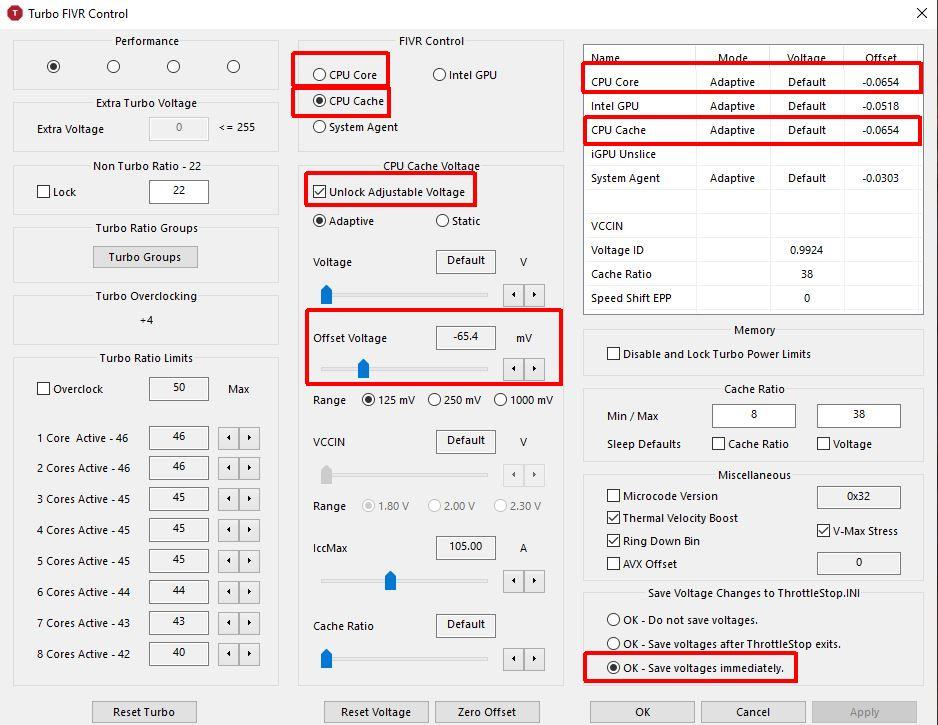This screenshot has width=938, height=725.
Task: Click Non Turbo Ratio input field
Action: 179,191
